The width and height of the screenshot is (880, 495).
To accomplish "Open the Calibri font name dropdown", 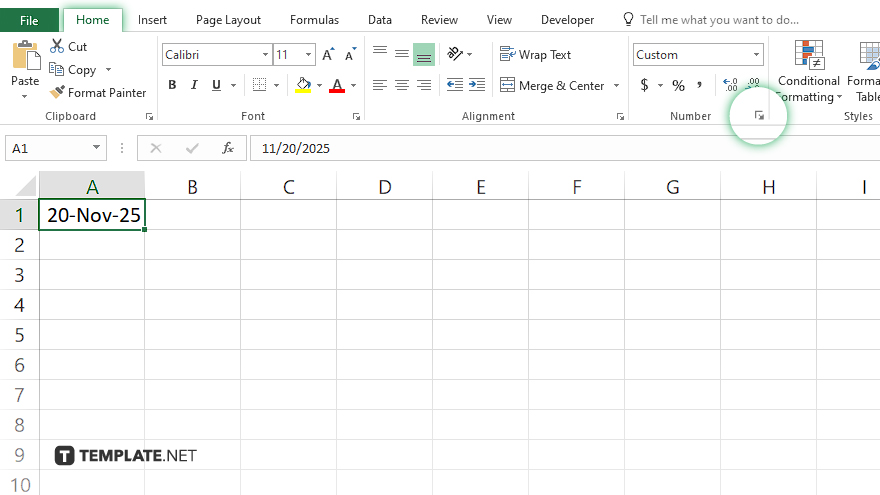I will [x=265, y=55].
